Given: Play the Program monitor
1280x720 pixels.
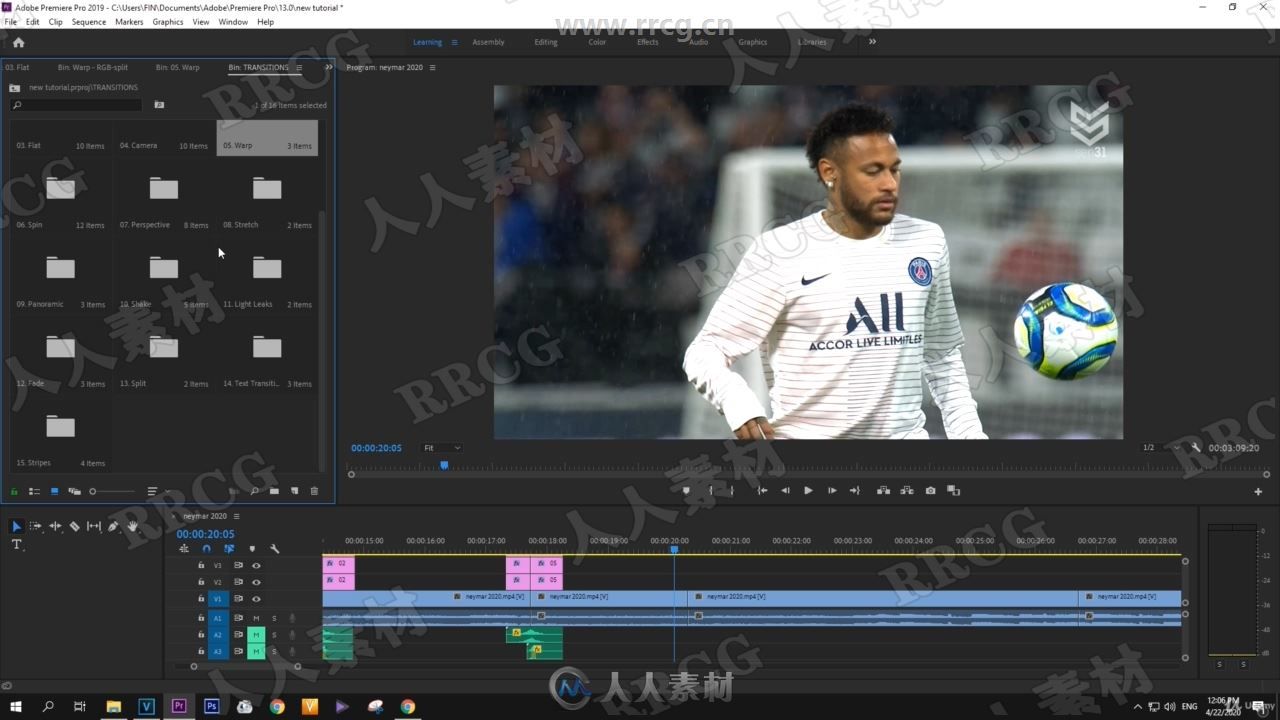Looking at the screenshot, I should click(808, 491).
